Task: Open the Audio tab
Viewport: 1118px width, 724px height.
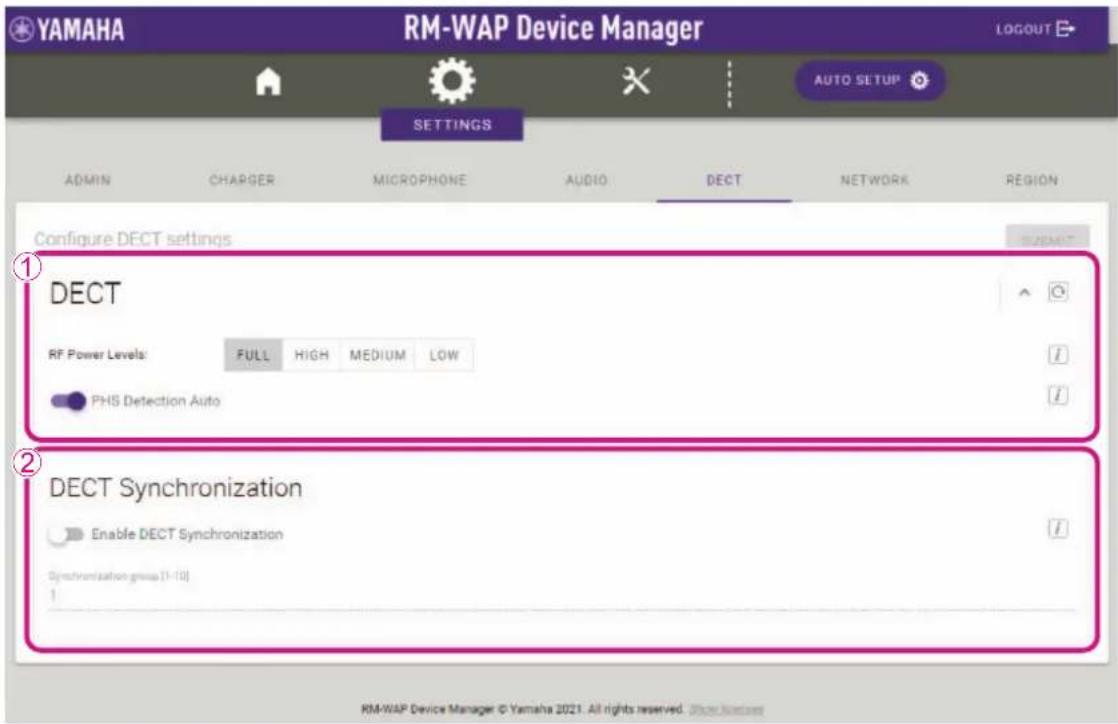Action: pos(586,180)
